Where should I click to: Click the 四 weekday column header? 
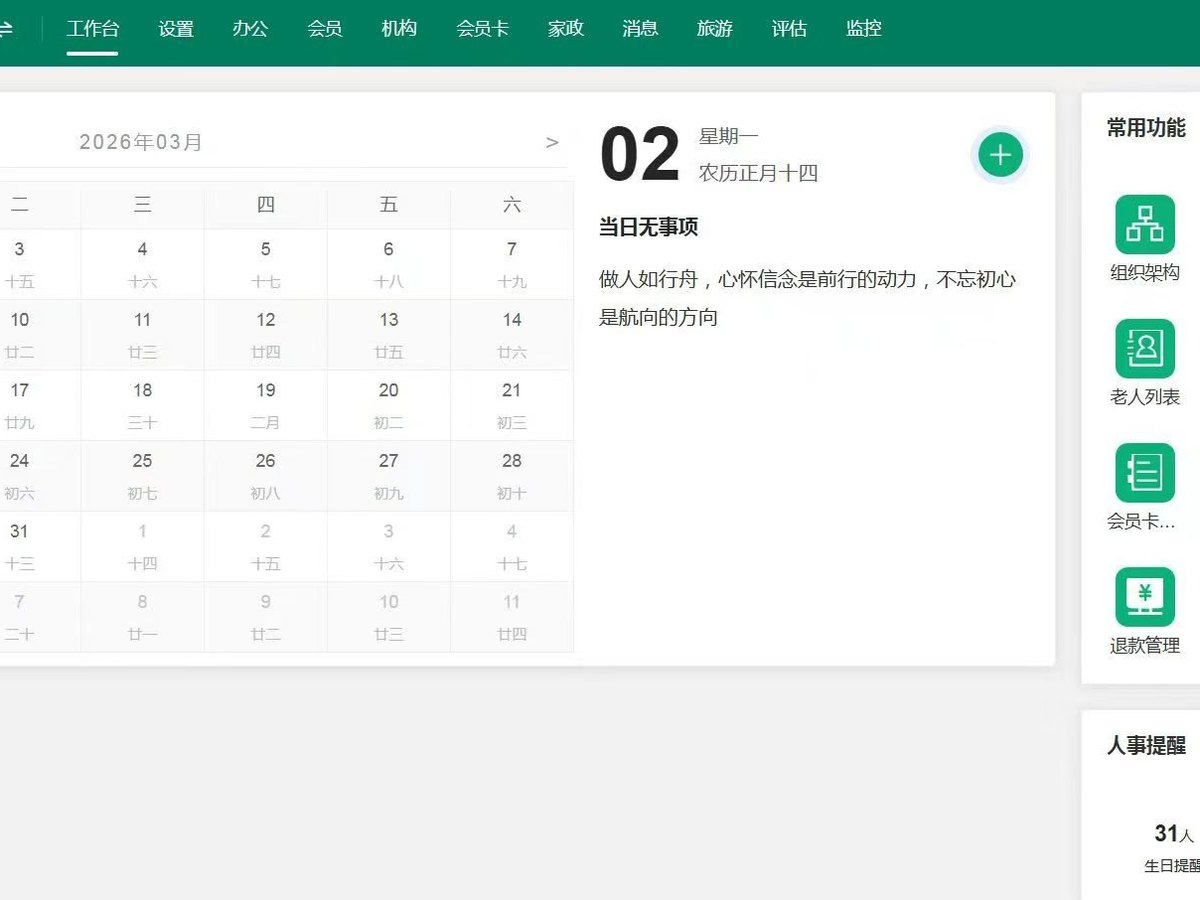265,205
